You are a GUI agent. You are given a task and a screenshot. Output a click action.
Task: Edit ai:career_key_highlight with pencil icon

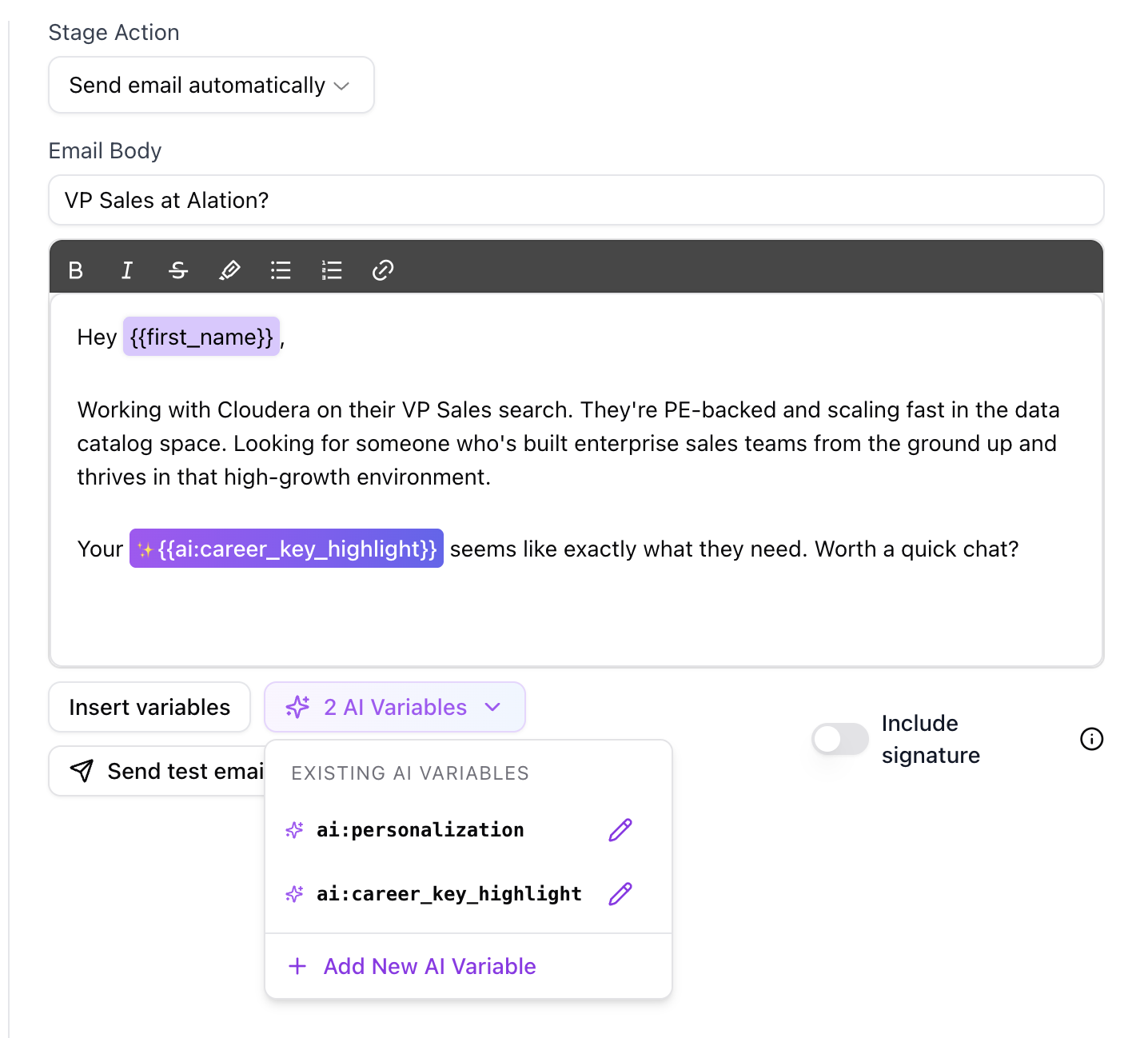[x=620, y=893]
